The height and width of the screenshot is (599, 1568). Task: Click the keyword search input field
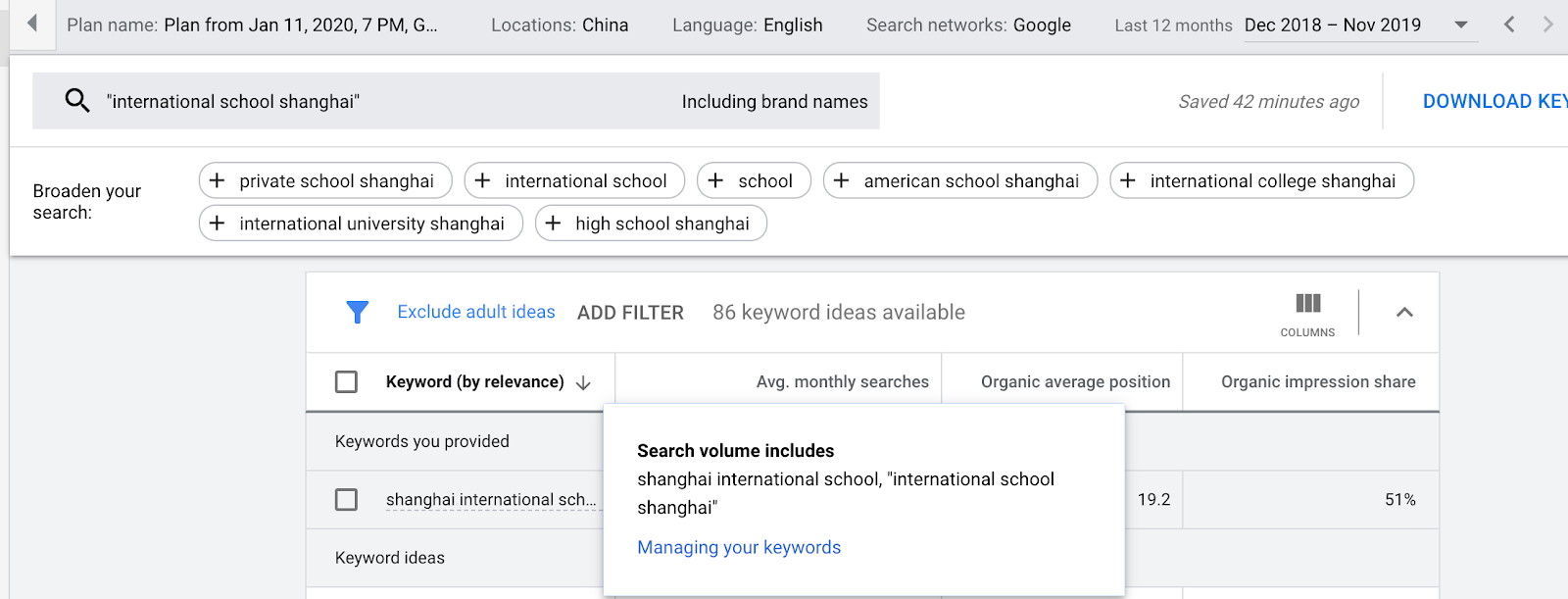[x=392, y=101]
